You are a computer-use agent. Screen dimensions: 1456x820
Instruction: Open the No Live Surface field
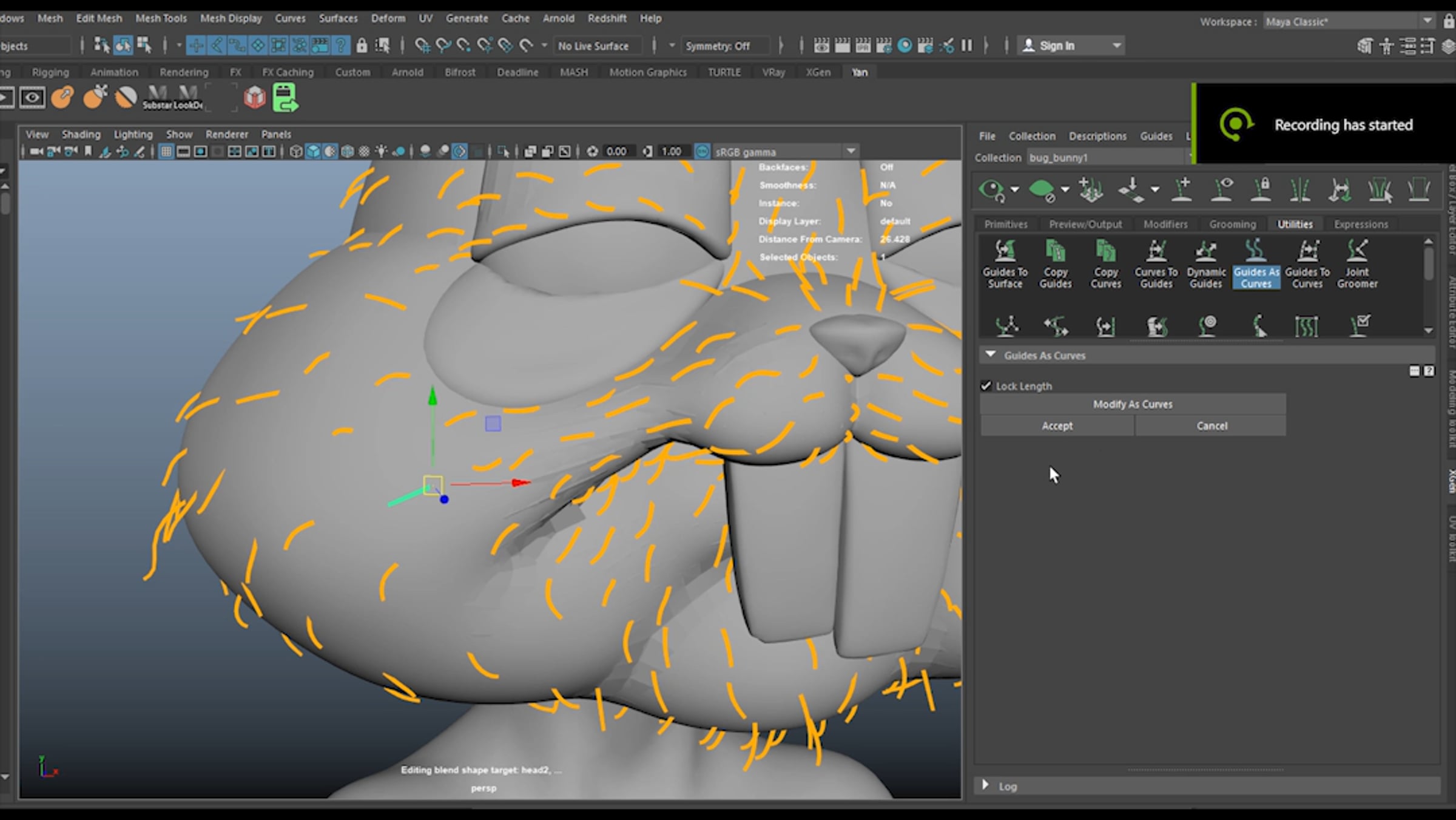[598, 46]
